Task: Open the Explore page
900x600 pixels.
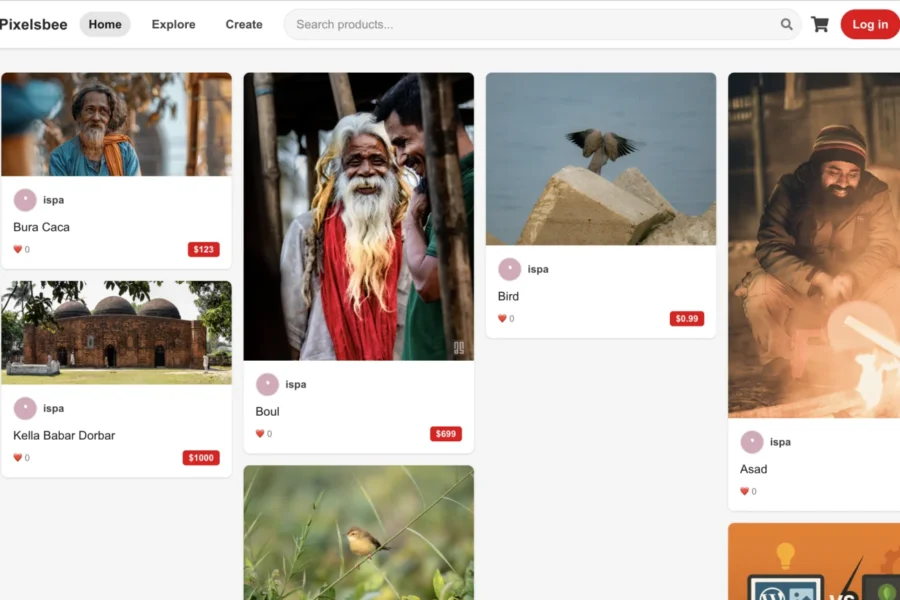Action: 173,24
